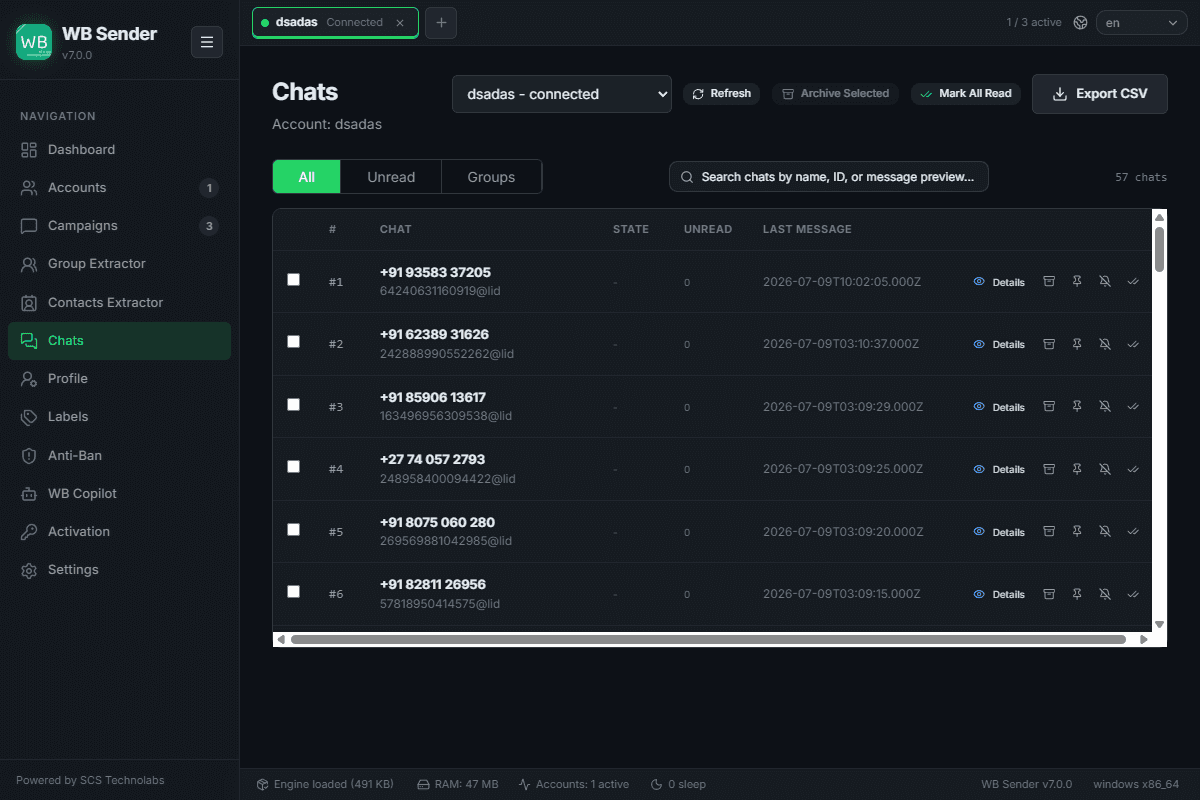Open the Group Extractor page
1200x800 pixels.
119,264
